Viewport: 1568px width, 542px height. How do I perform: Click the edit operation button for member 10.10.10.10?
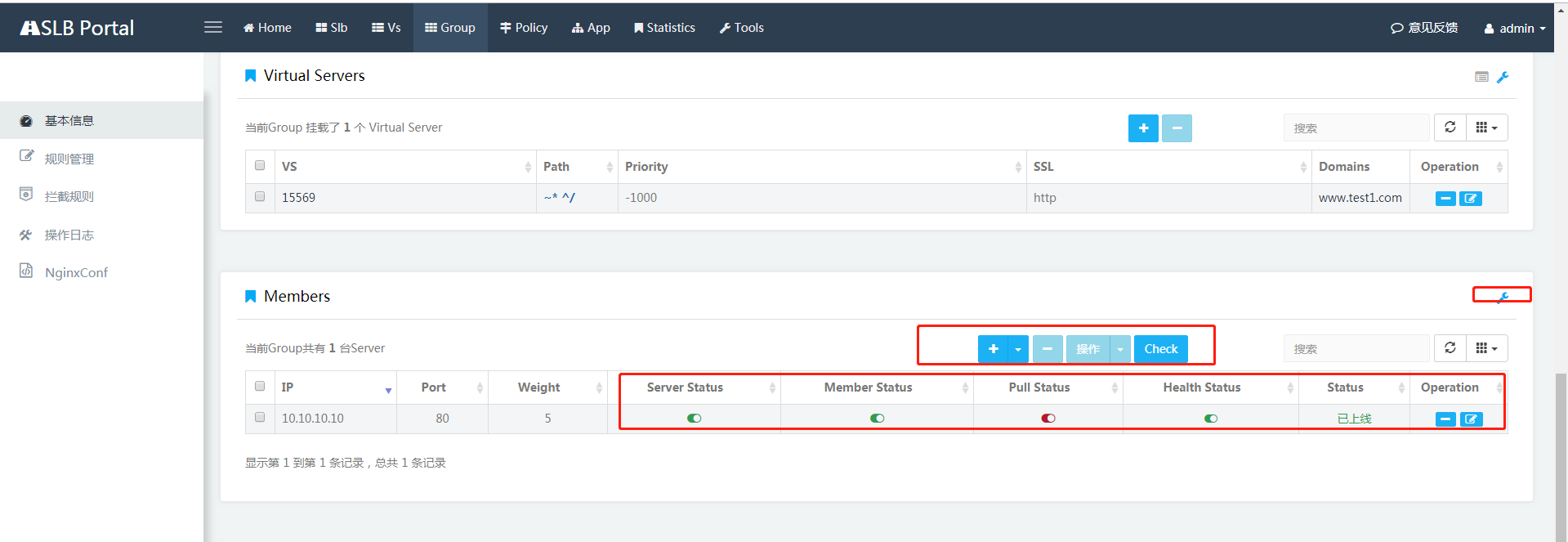(x=1471, y=419)
